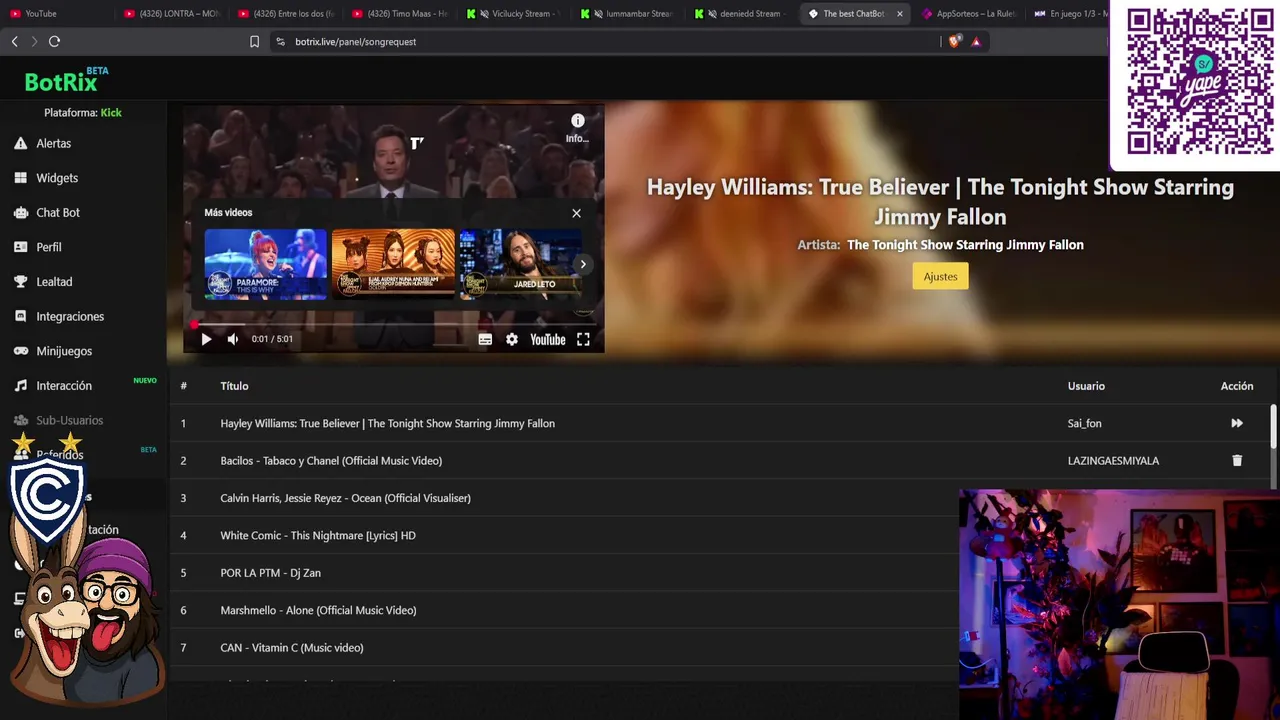1280x720 pixels.
Task: Go back in browser
Action: click(x=14, y=41)
